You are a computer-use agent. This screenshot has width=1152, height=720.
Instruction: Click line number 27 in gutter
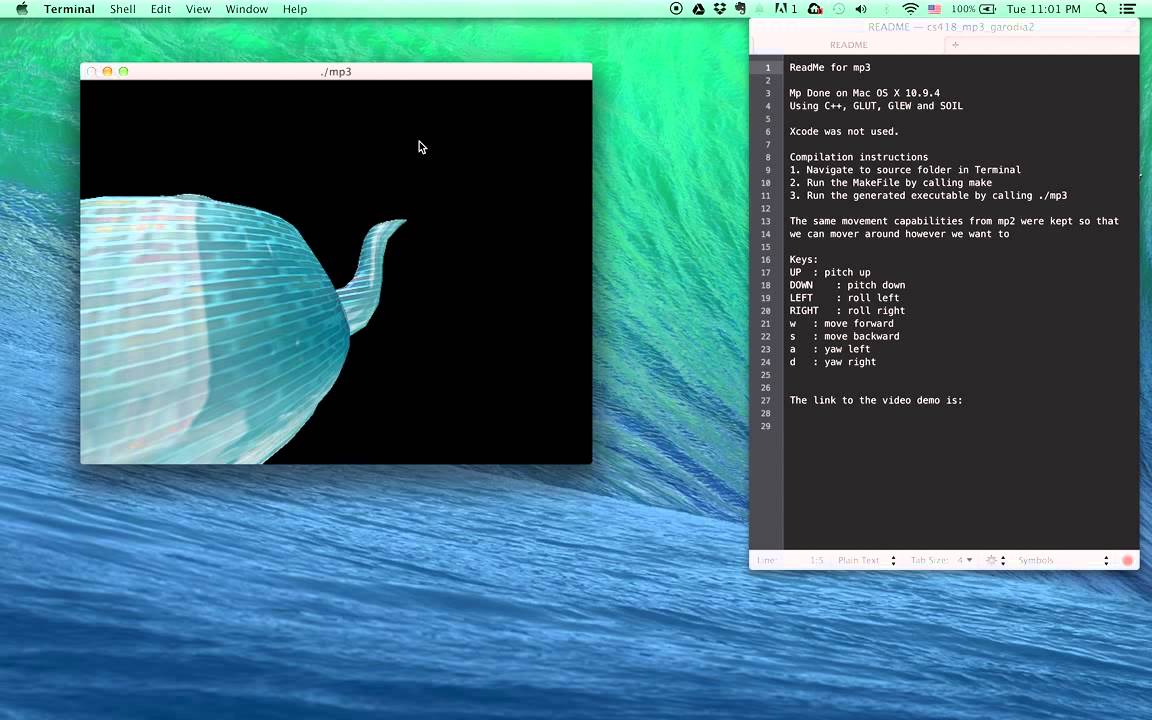coord(766,400)
